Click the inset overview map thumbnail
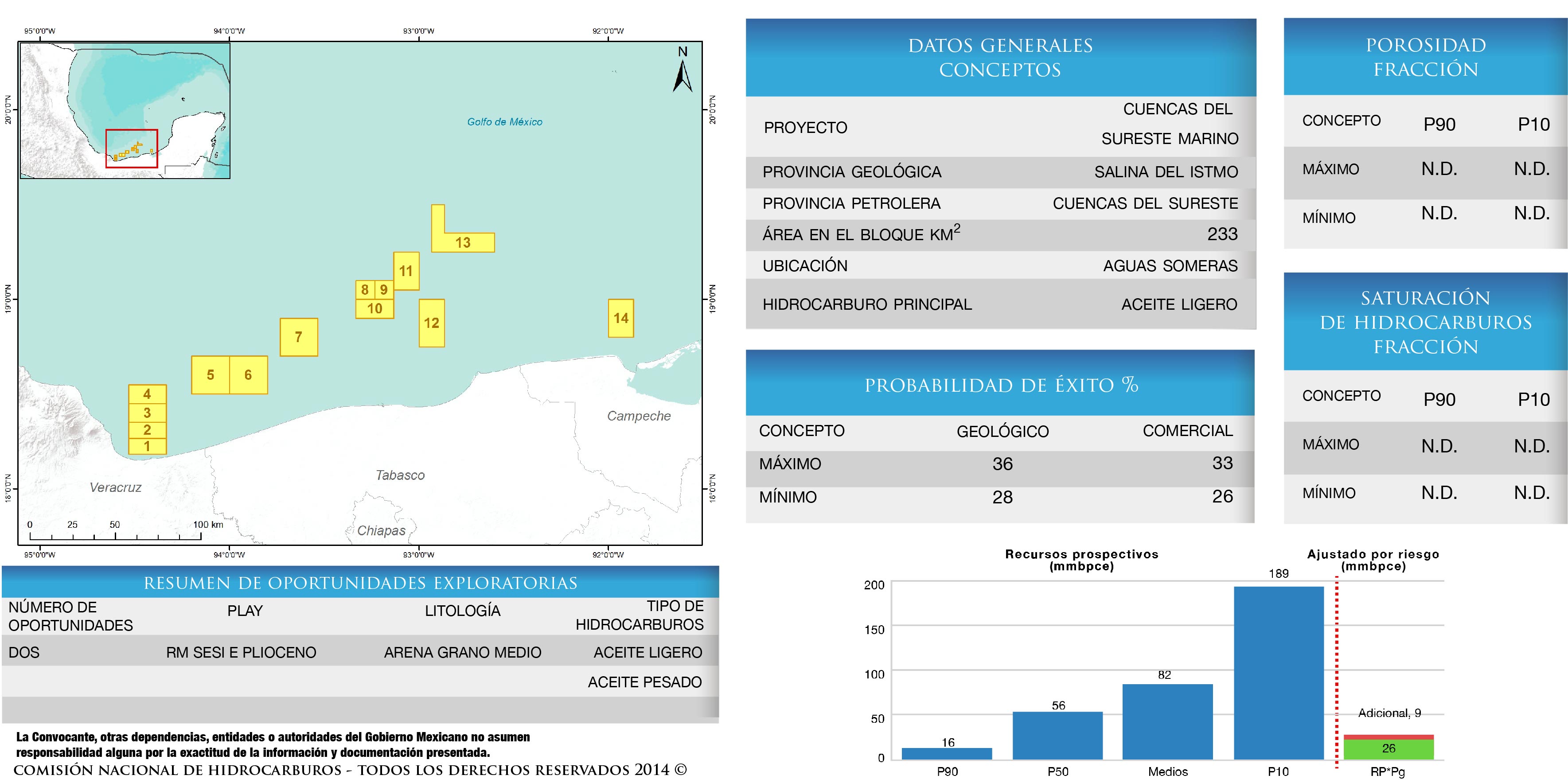The width and height of the screenshot is (1568, 783). pos(125,110)
